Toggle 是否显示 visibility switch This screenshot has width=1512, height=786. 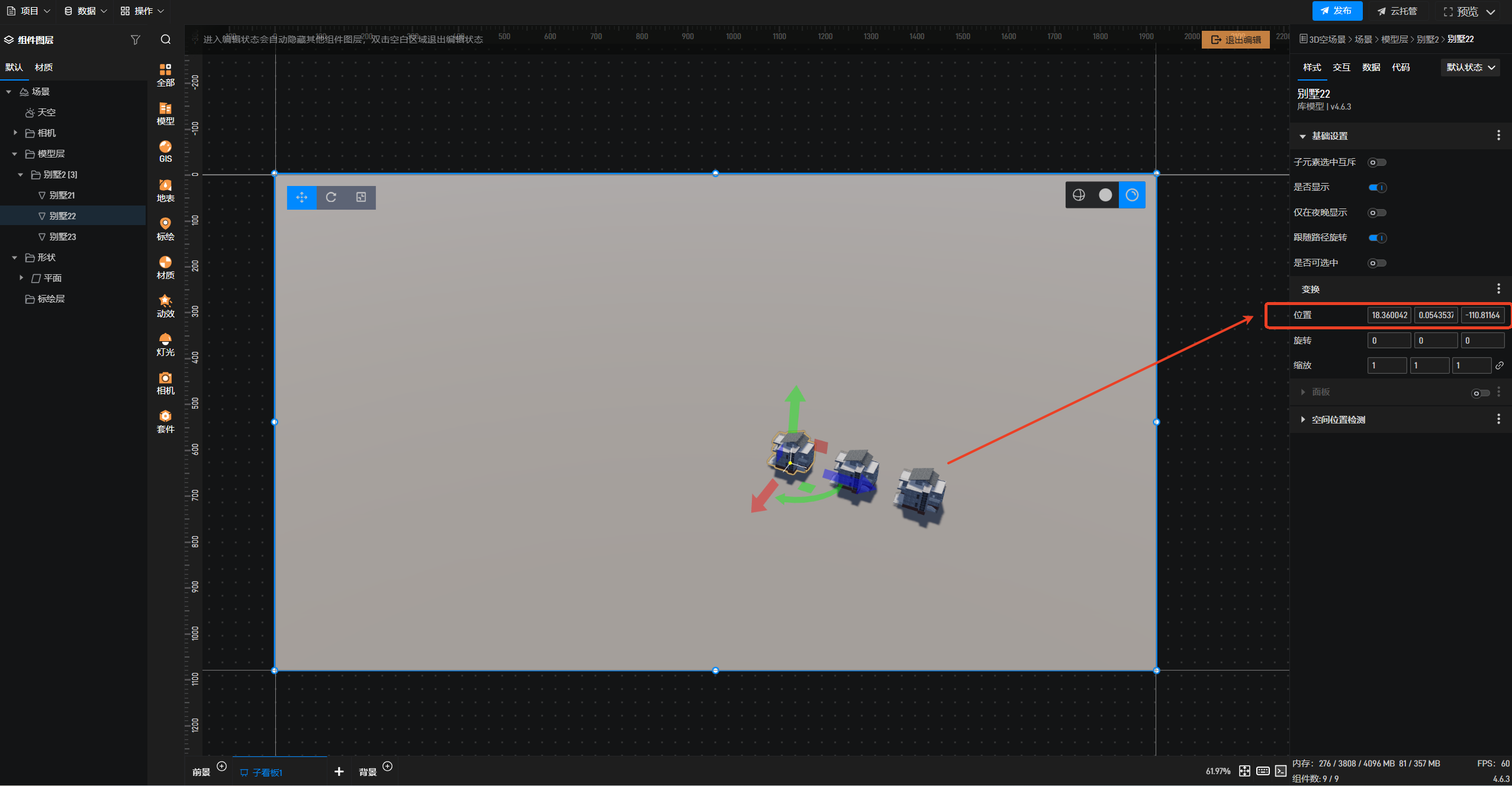click(x=1377, y=188)
